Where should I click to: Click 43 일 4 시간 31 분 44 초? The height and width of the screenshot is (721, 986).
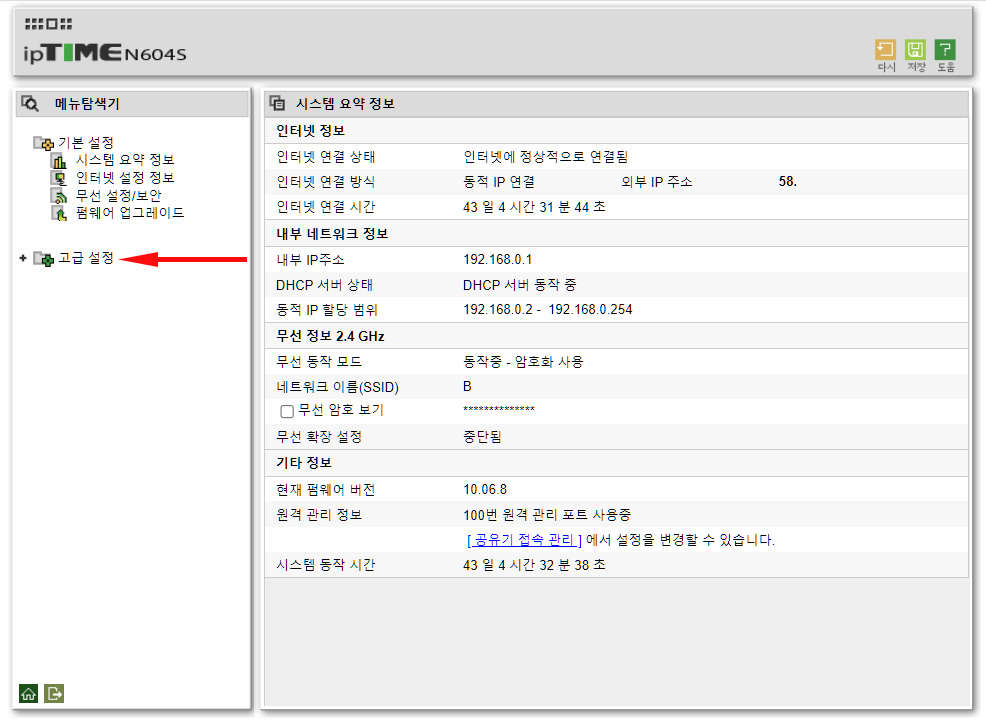tap(534, 207)
